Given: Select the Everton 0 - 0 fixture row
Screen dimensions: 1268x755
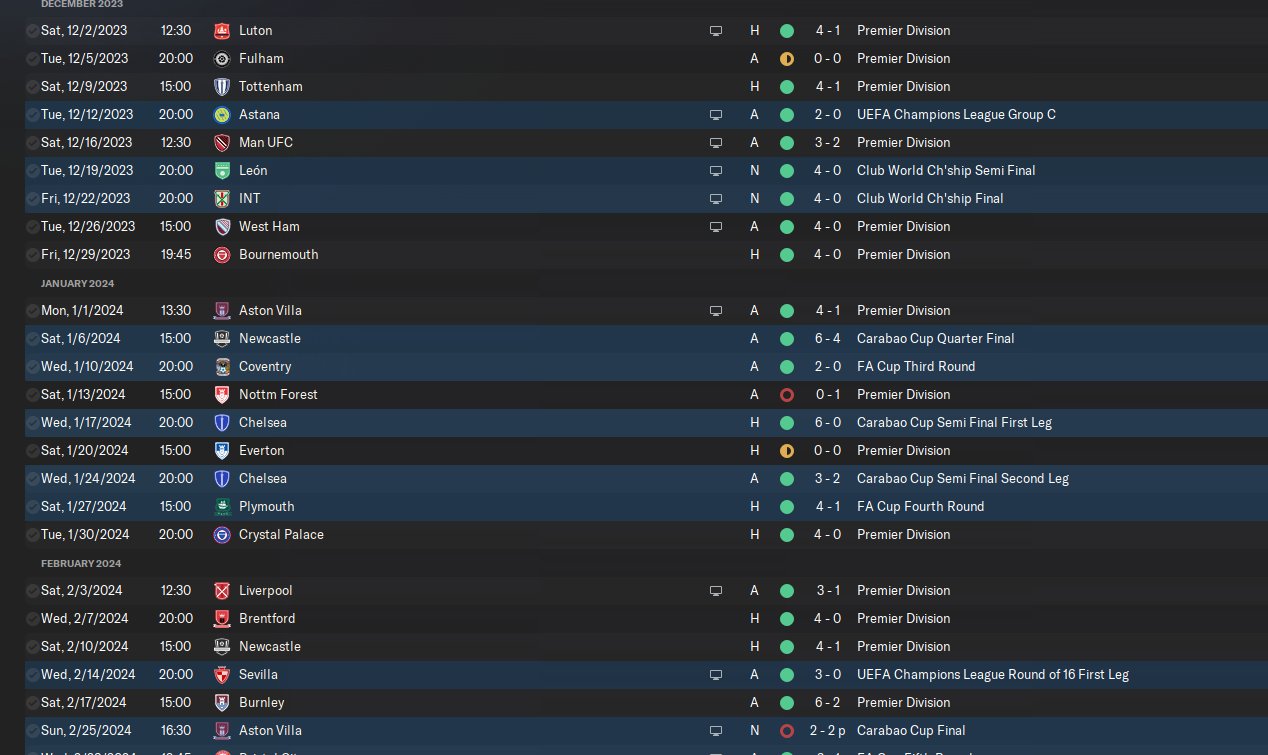Looking at the screenshot, I should point(646,451).
